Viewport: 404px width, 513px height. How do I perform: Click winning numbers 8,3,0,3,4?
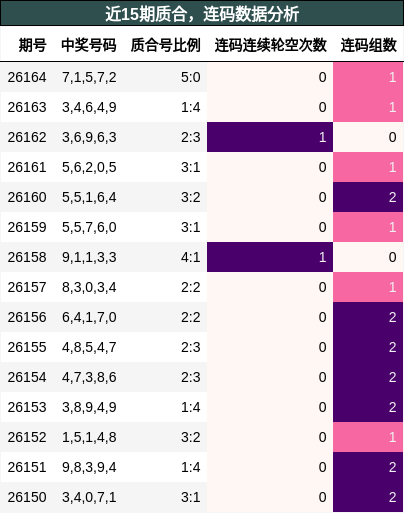89,287
